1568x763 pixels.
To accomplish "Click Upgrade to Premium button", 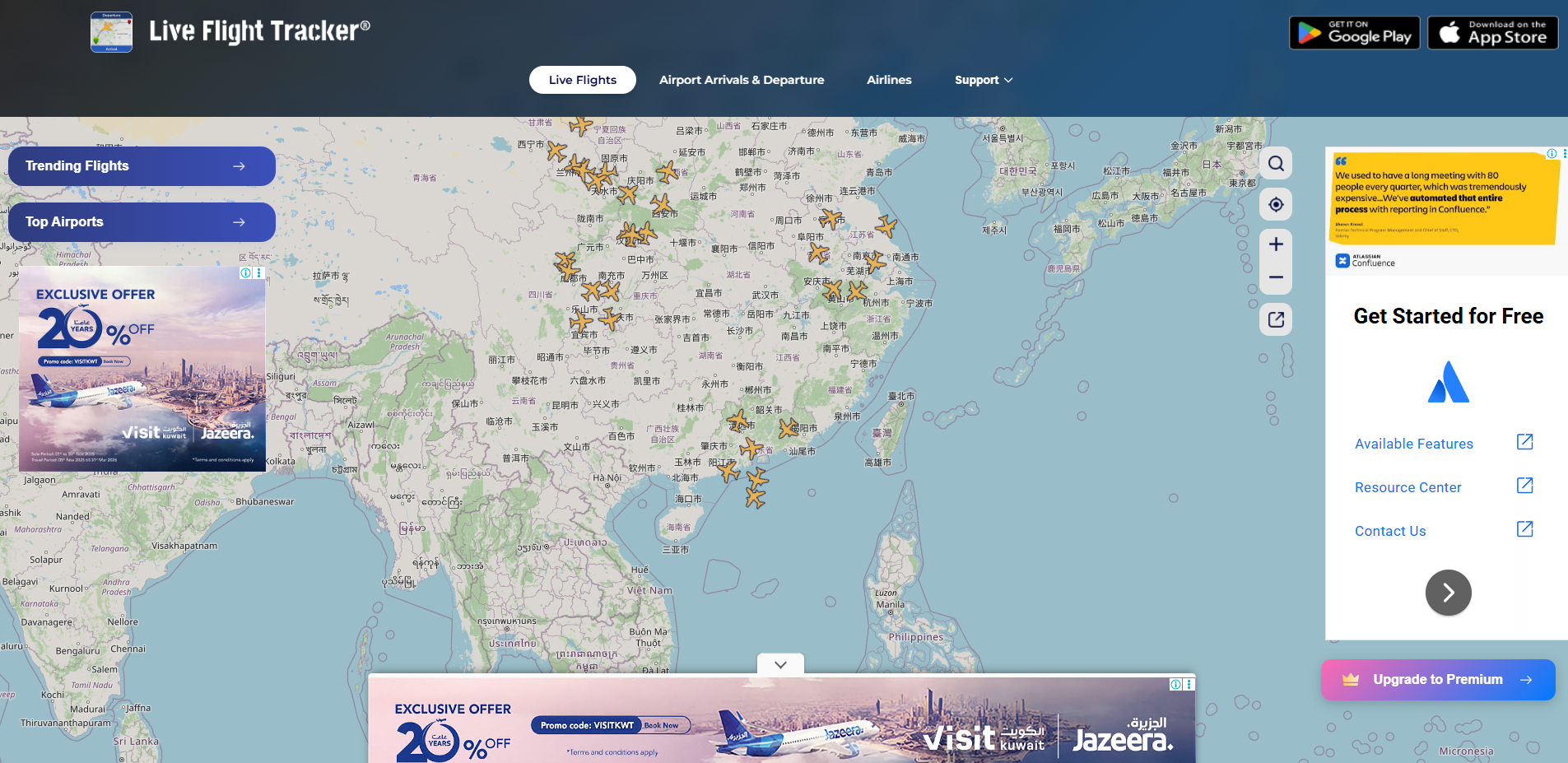I will click(x=1438, y=680).
